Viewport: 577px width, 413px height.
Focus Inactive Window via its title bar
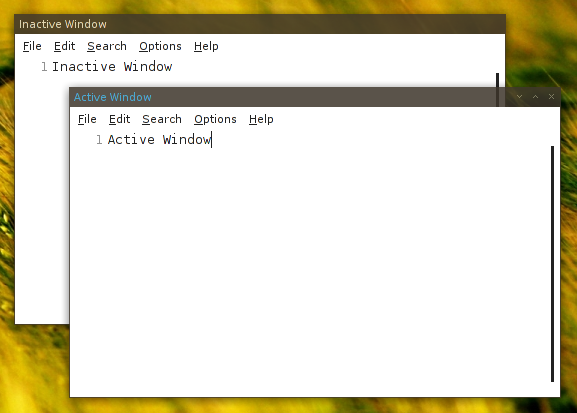260,24
